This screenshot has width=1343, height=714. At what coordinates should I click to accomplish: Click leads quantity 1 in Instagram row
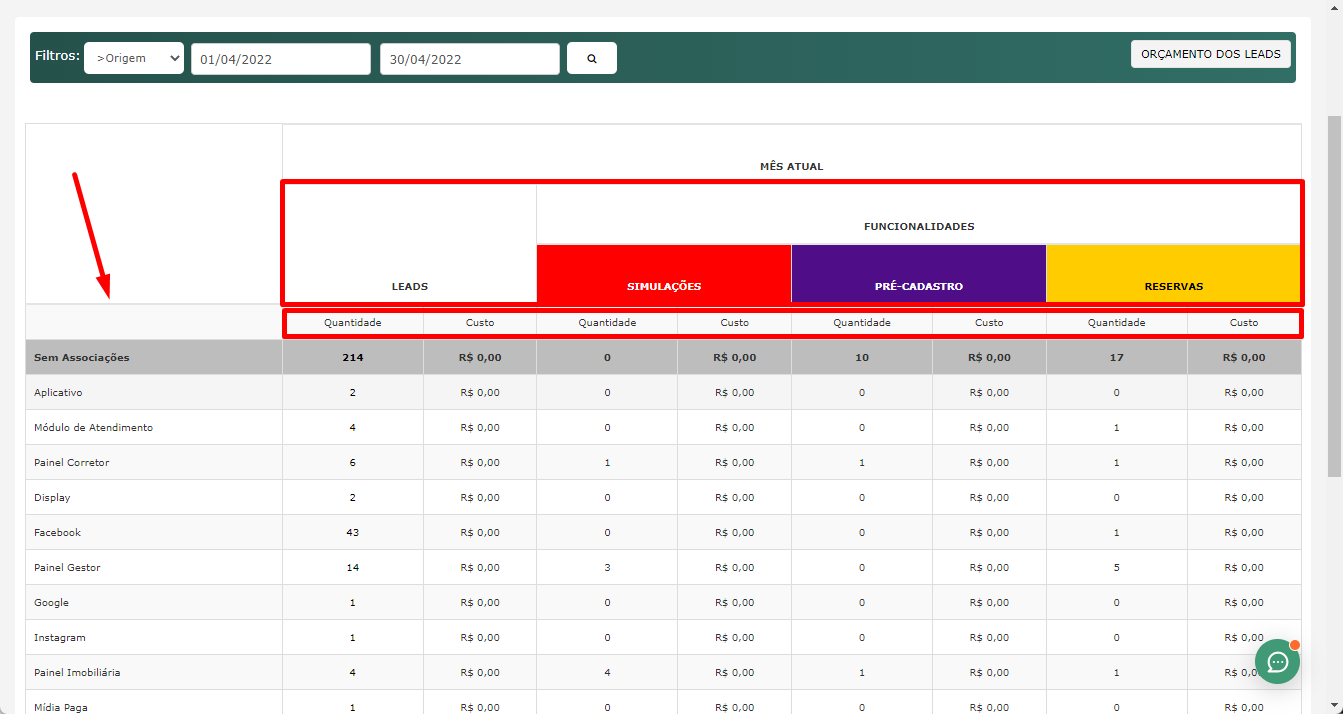tap(353, 637)
